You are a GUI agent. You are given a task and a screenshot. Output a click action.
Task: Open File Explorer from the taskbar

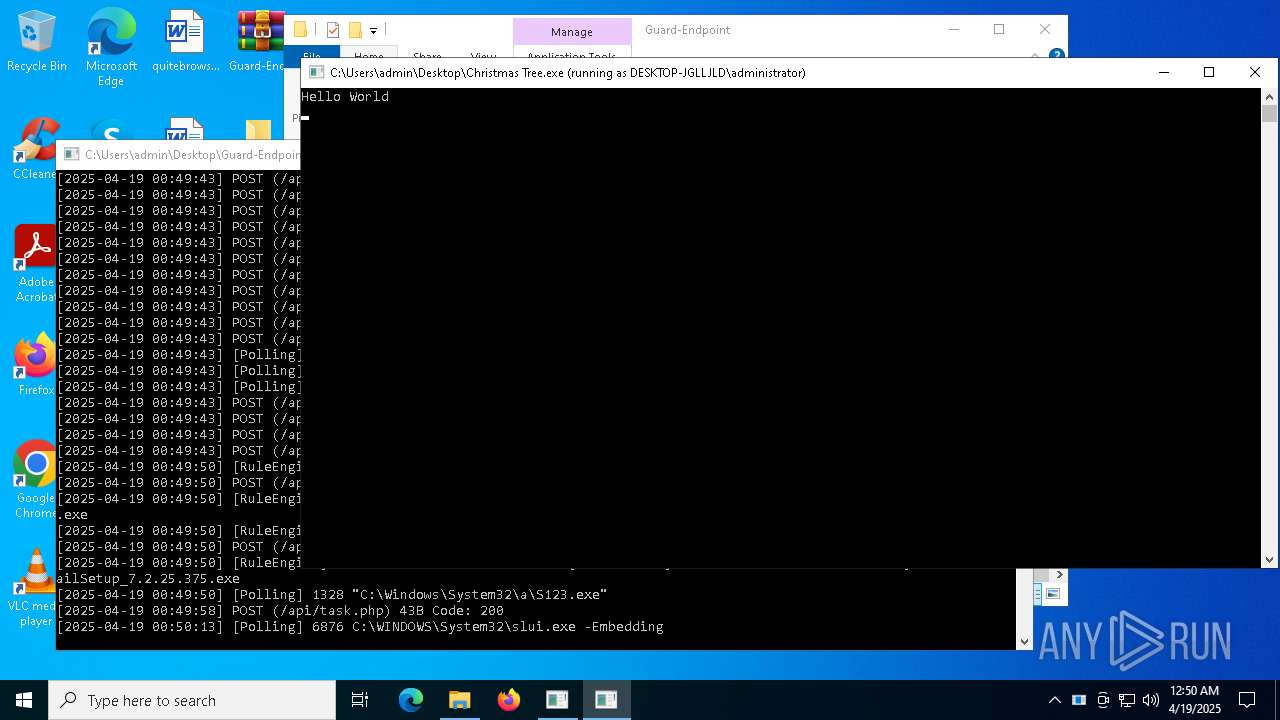pos(460,700)
